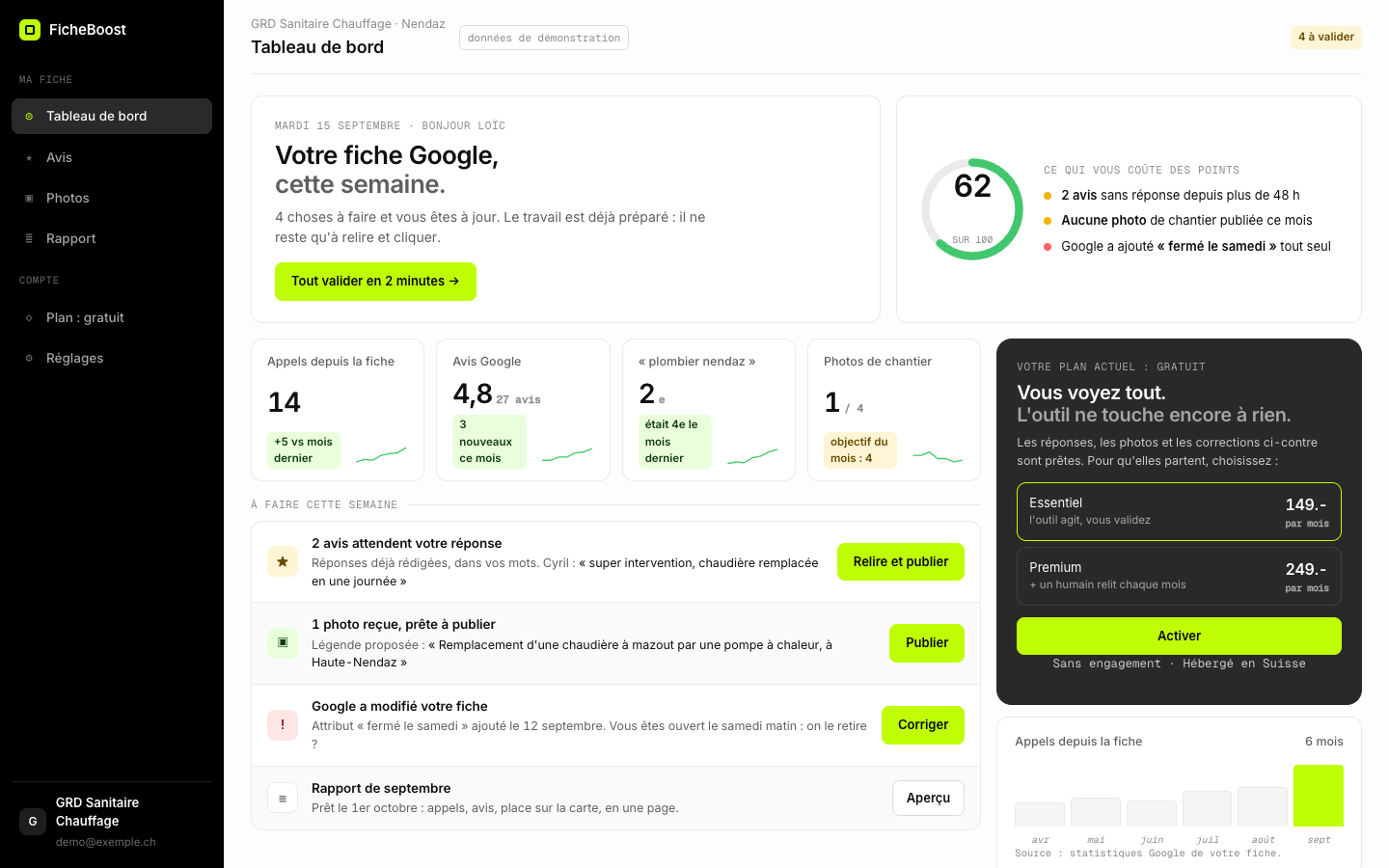Click the 4 à valider badge

click(1326, 37)
